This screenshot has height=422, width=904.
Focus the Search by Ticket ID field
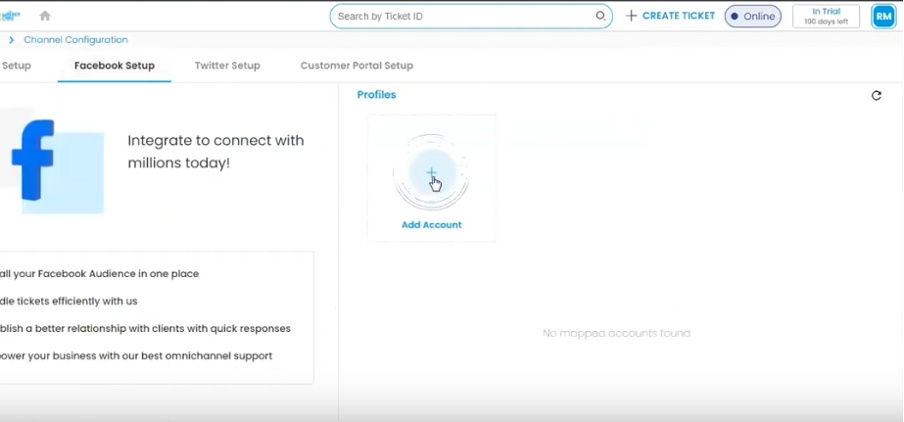(470, 16)
